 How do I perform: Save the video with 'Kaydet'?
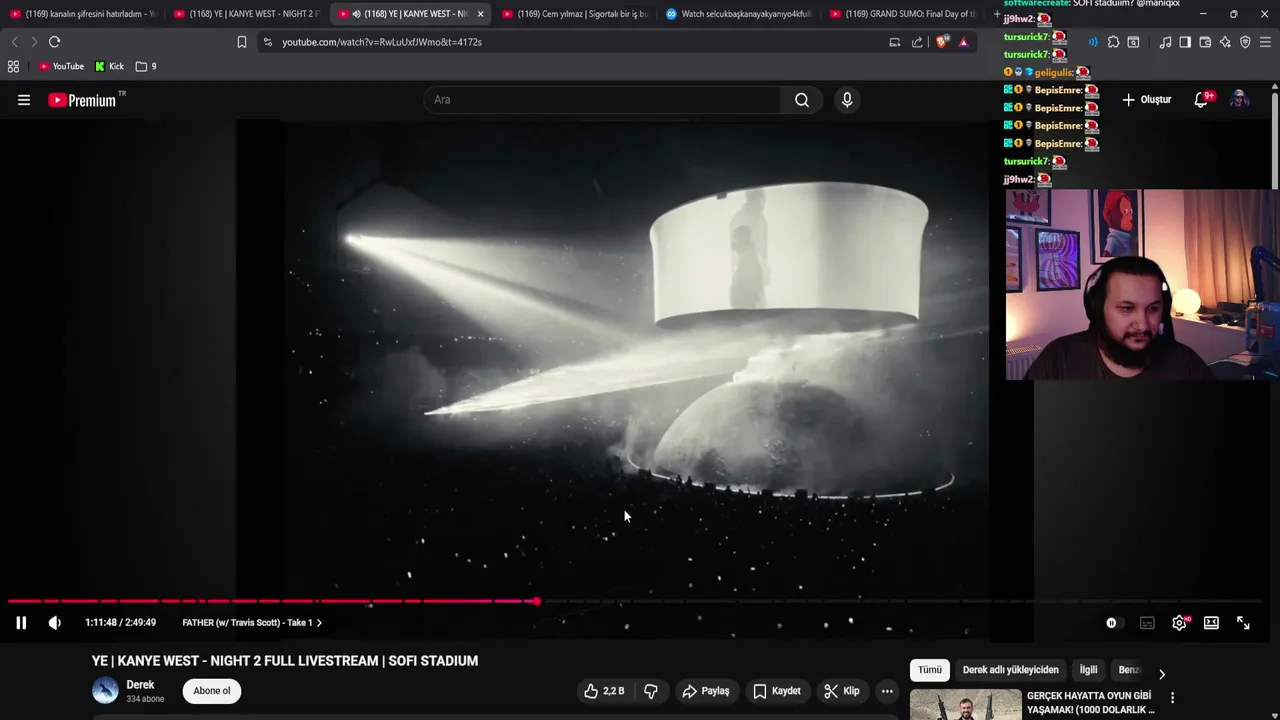click(x=777, y=691)
